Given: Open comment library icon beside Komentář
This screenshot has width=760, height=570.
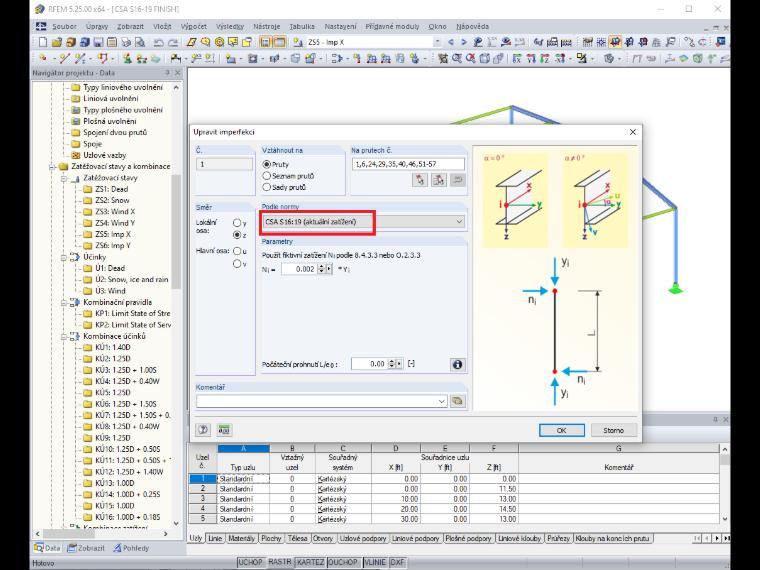Looking at the screenshot, I should pyautogui.click(x=458, y=401).
